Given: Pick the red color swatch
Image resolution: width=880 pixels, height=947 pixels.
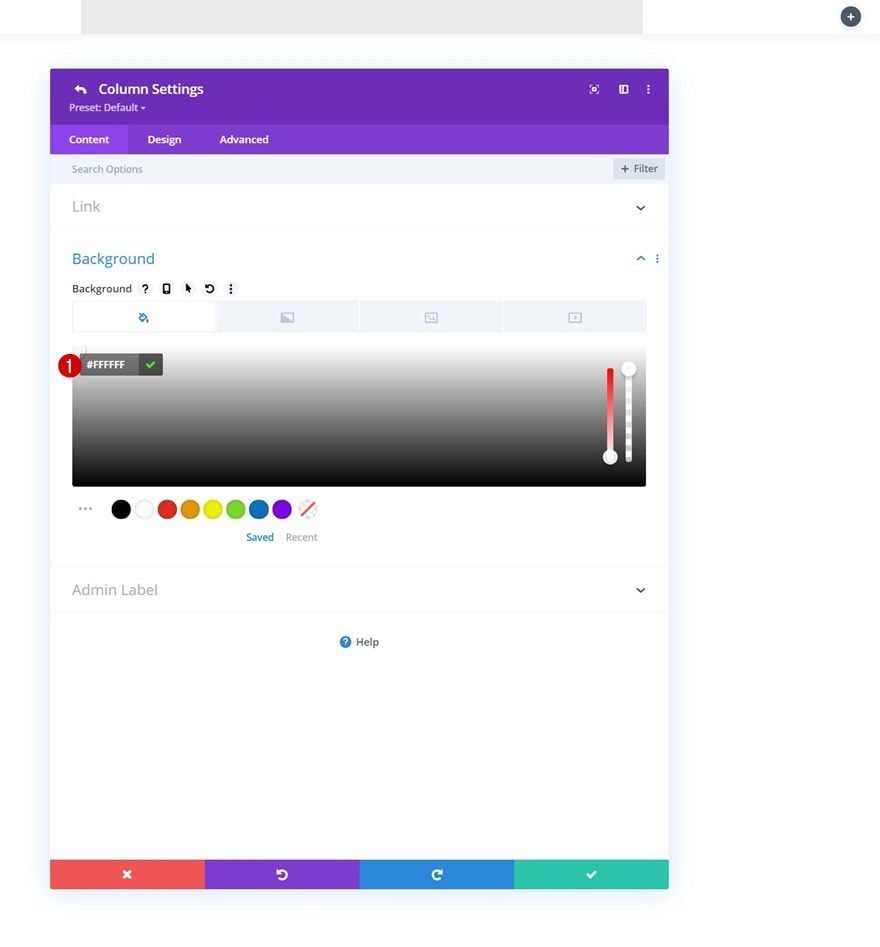Looking at the screenshot, I should 167,509.
